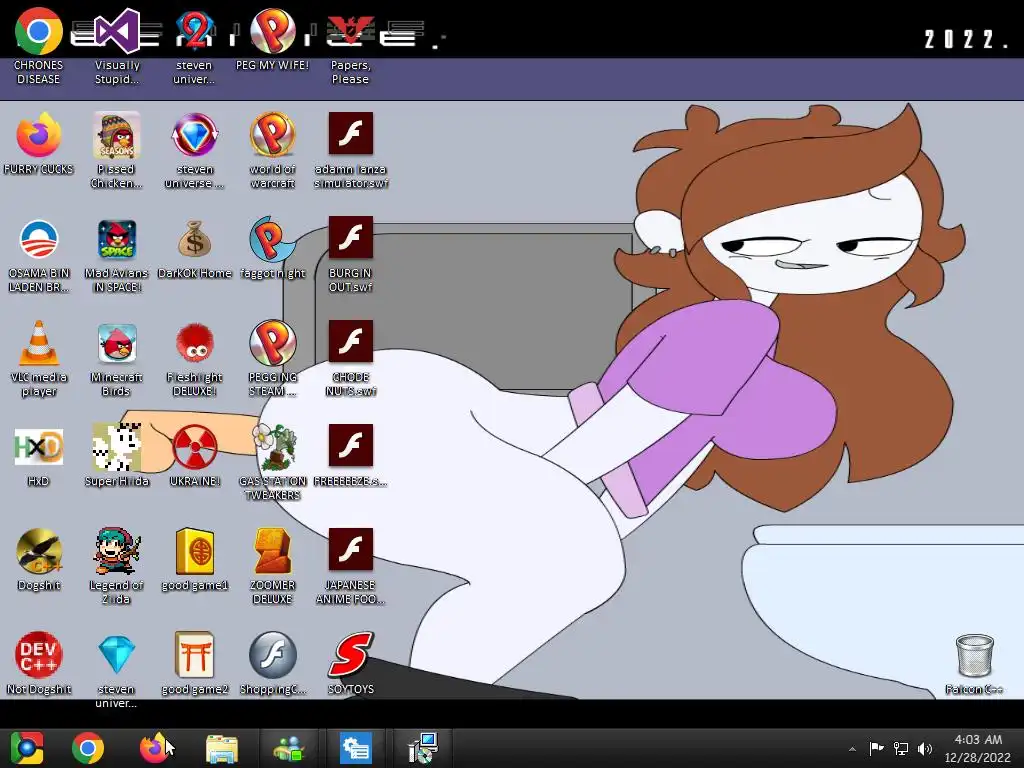1024x768 pixels.
Task: Switch to the Messenger taskbar button
Action: (289, 748)
